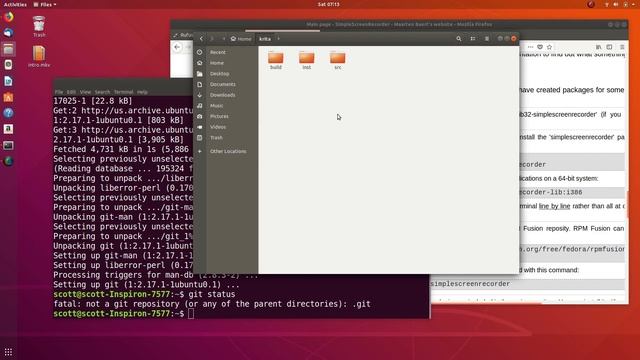
Task: Open Home in Files sidebar
Action: pyautogui.click(x=217, y=63)
